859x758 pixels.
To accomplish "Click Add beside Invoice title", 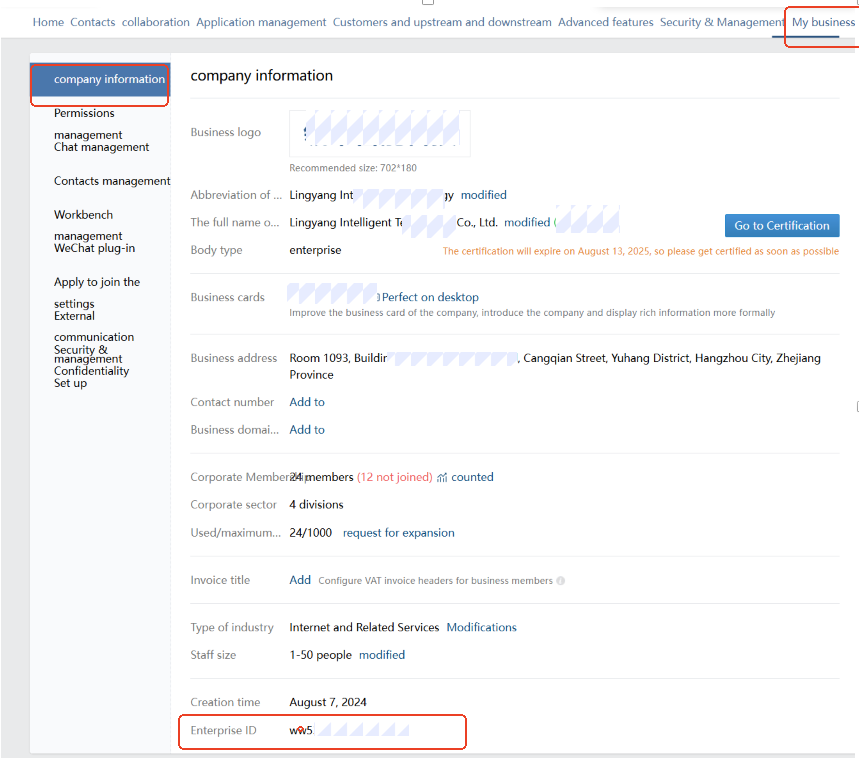I will coord(300,580).
